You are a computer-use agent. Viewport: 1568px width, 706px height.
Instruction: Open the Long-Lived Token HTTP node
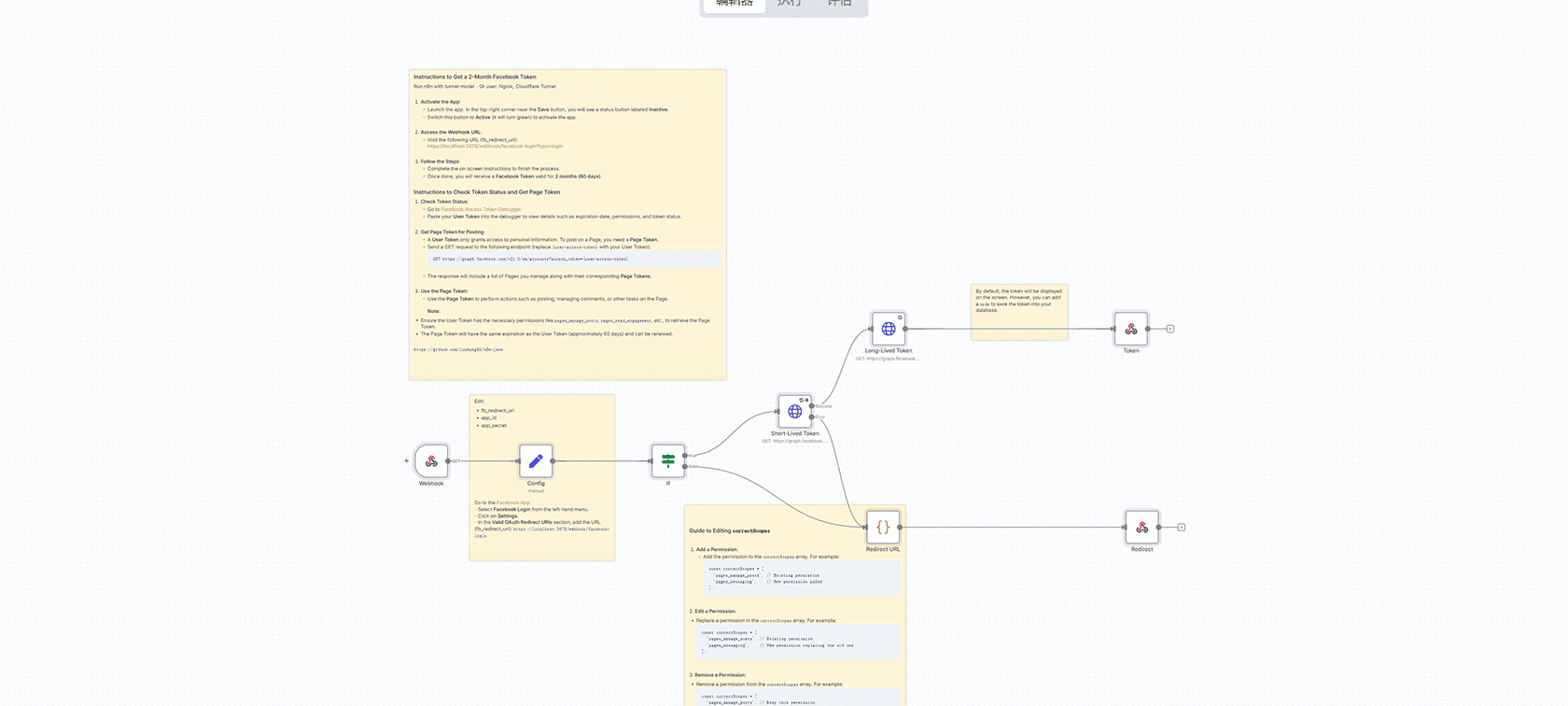tap(888, 329)
